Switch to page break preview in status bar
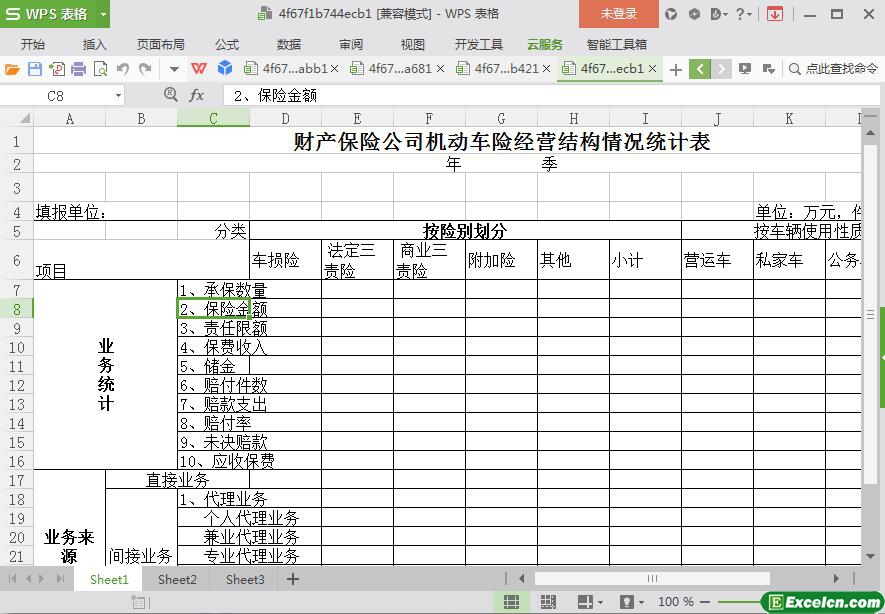The width and height of the screenshot is (885, 614). point(548,602)
